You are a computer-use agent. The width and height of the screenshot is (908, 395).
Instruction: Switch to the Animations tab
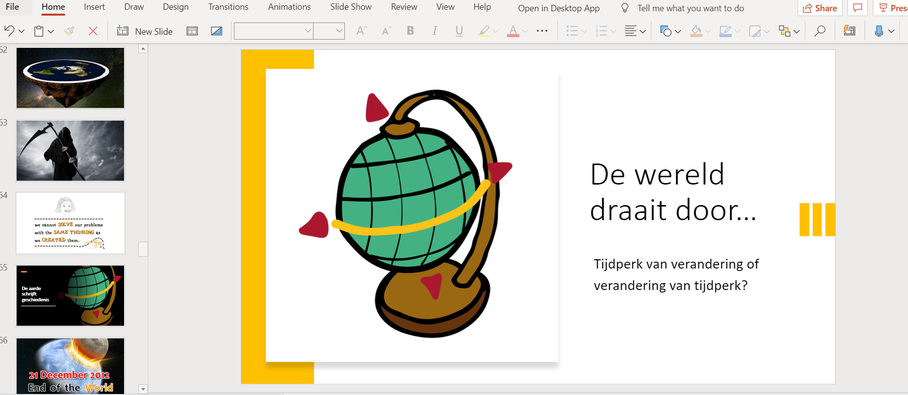289,8
